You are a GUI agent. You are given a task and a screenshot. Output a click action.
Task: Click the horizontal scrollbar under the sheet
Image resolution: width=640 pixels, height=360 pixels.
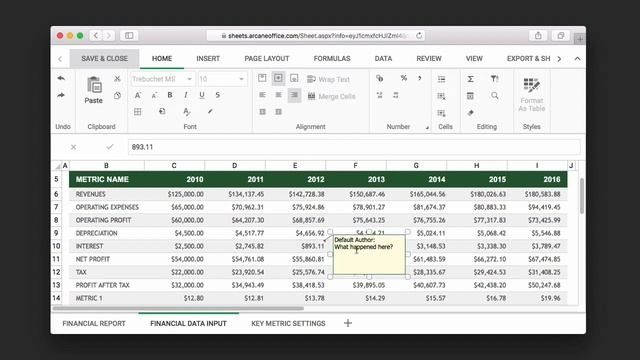click(178, 309)
